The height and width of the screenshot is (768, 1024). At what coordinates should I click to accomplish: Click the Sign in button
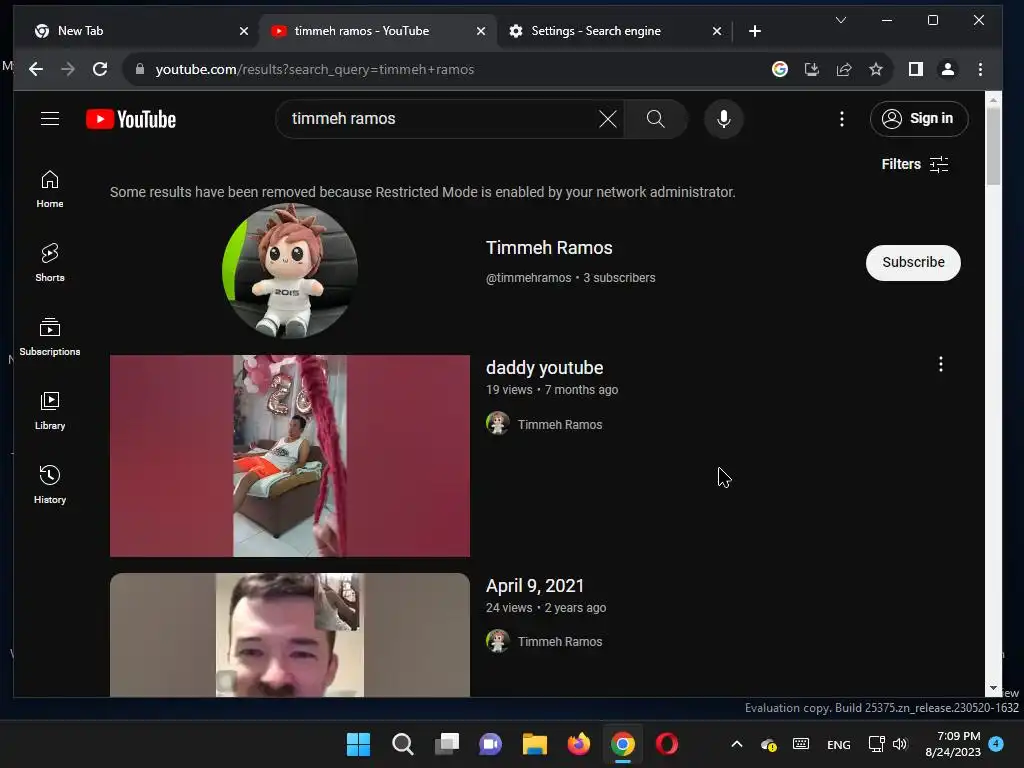(919, 119)
